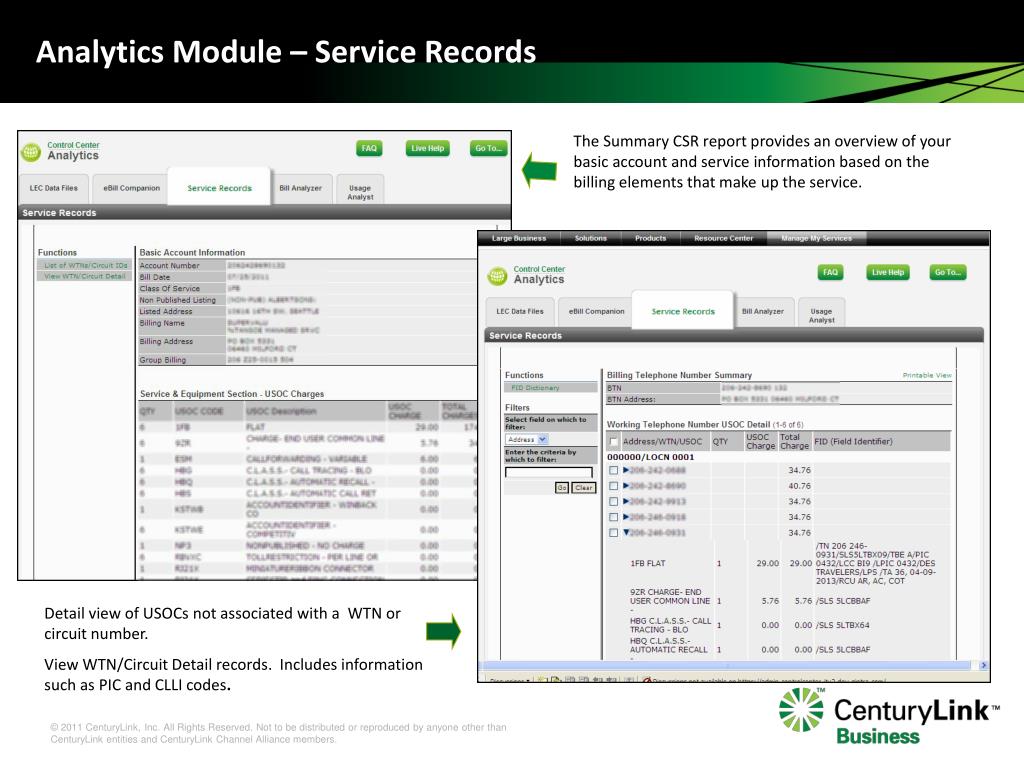Image resolution: width=1024 pixels, height=768 pixels.
Task: Click the FAQ button in the back window
Action: pos(369,148)
